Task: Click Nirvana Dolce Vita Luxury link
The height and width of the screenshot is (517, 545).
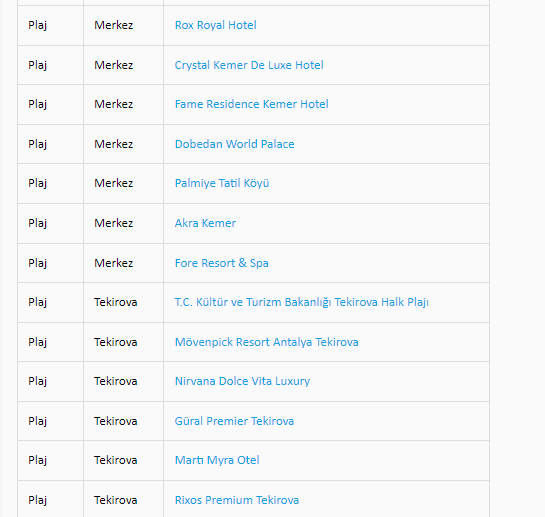Action: click(242, 381)
